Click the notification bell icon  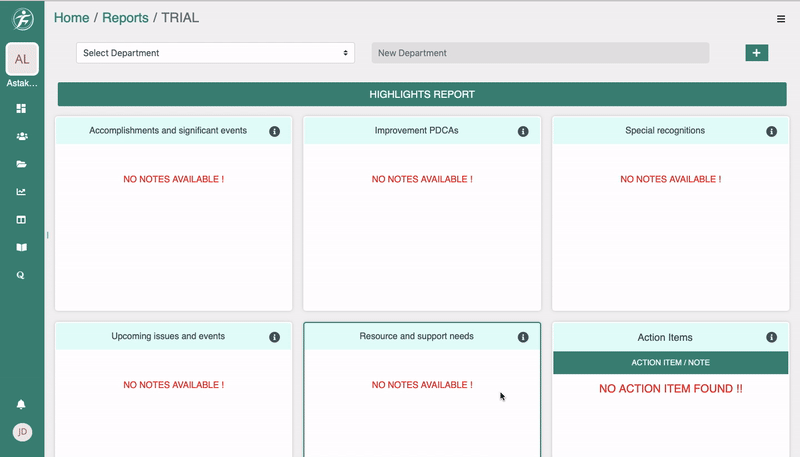[x=21, y=404]
